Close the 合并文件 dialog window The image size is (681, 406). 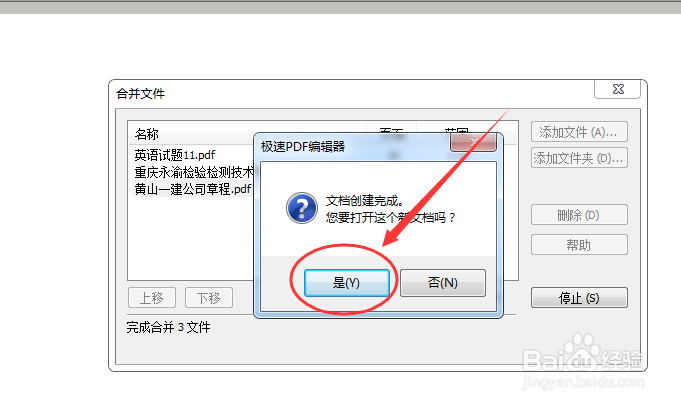coord(618,89)
